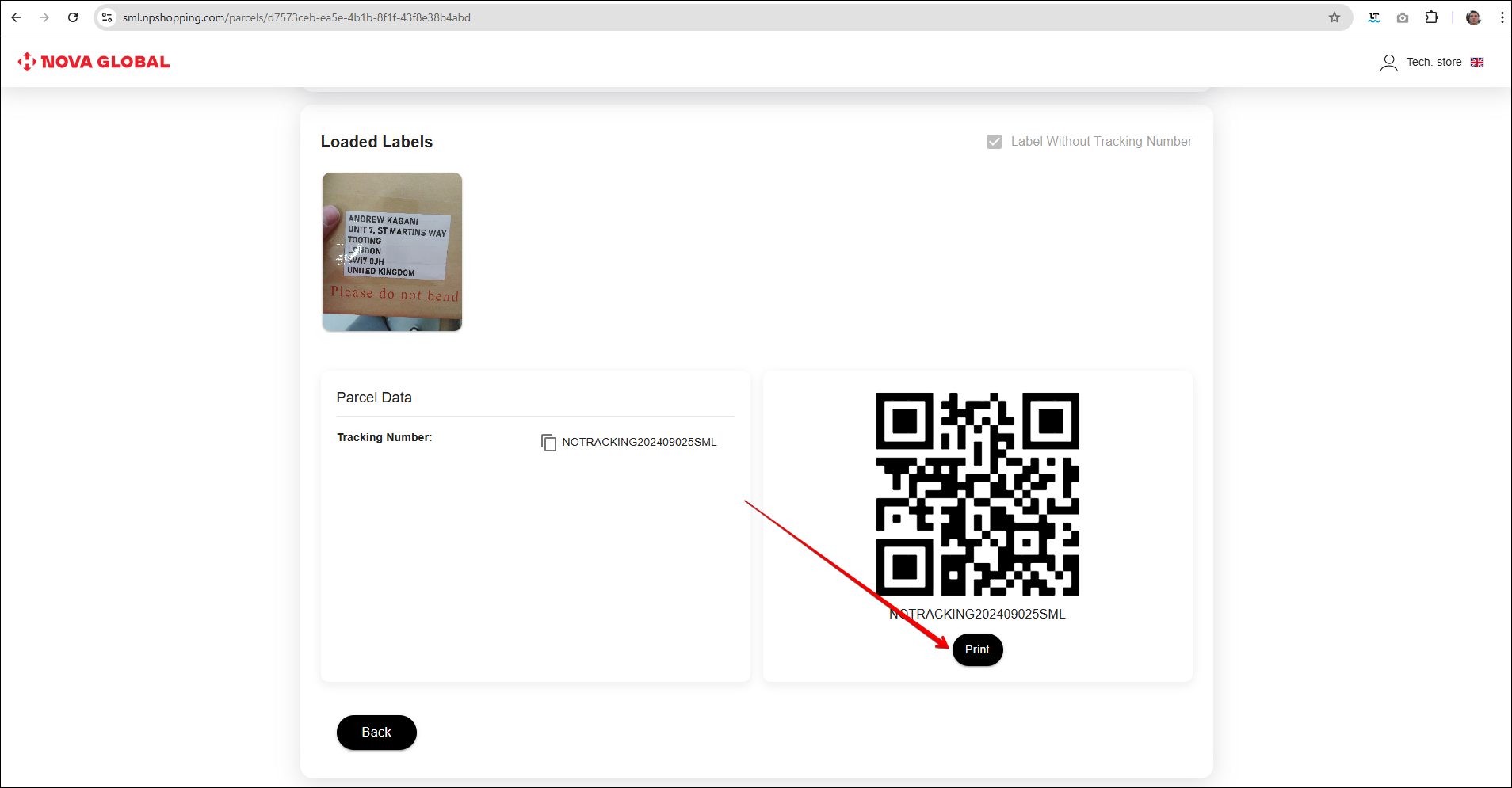The width and height of the screenshot is (1512, 788).
Task: Click the camera screenshot extension icon
Action: point(1403,17)
